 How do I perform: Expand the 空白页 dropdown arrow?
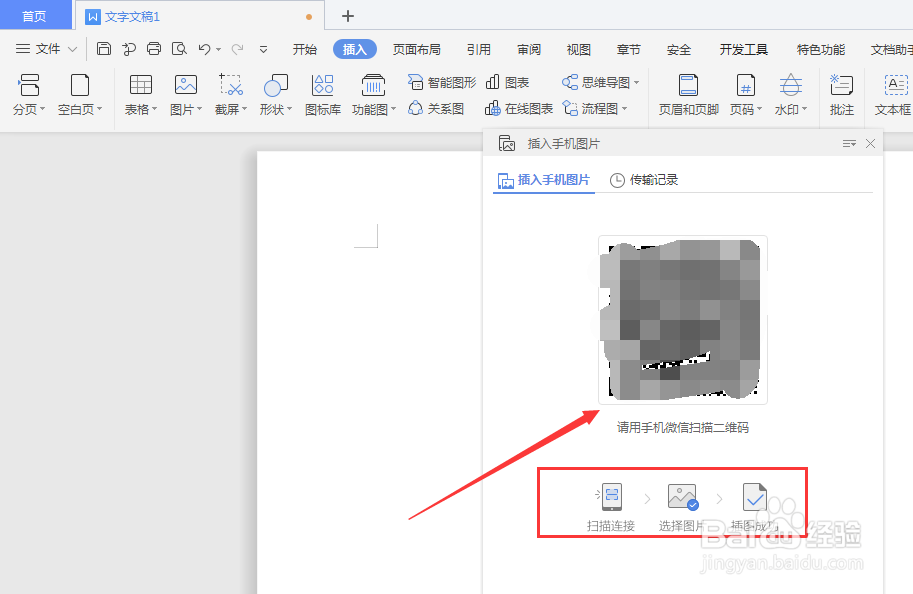[100, 109]
